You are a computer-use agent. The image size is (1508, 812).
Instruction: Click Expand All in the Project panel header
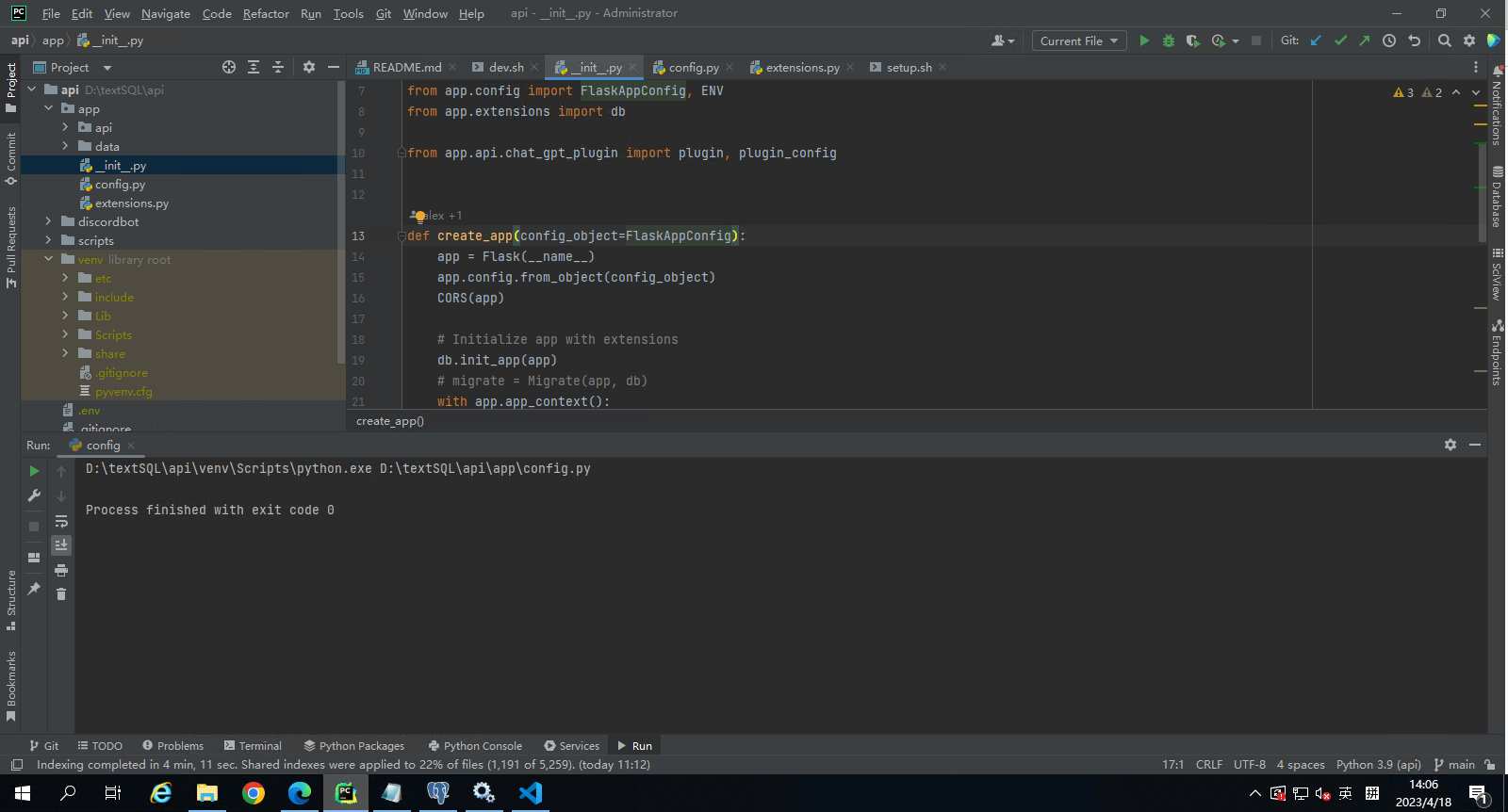click(x=254, y=67)
